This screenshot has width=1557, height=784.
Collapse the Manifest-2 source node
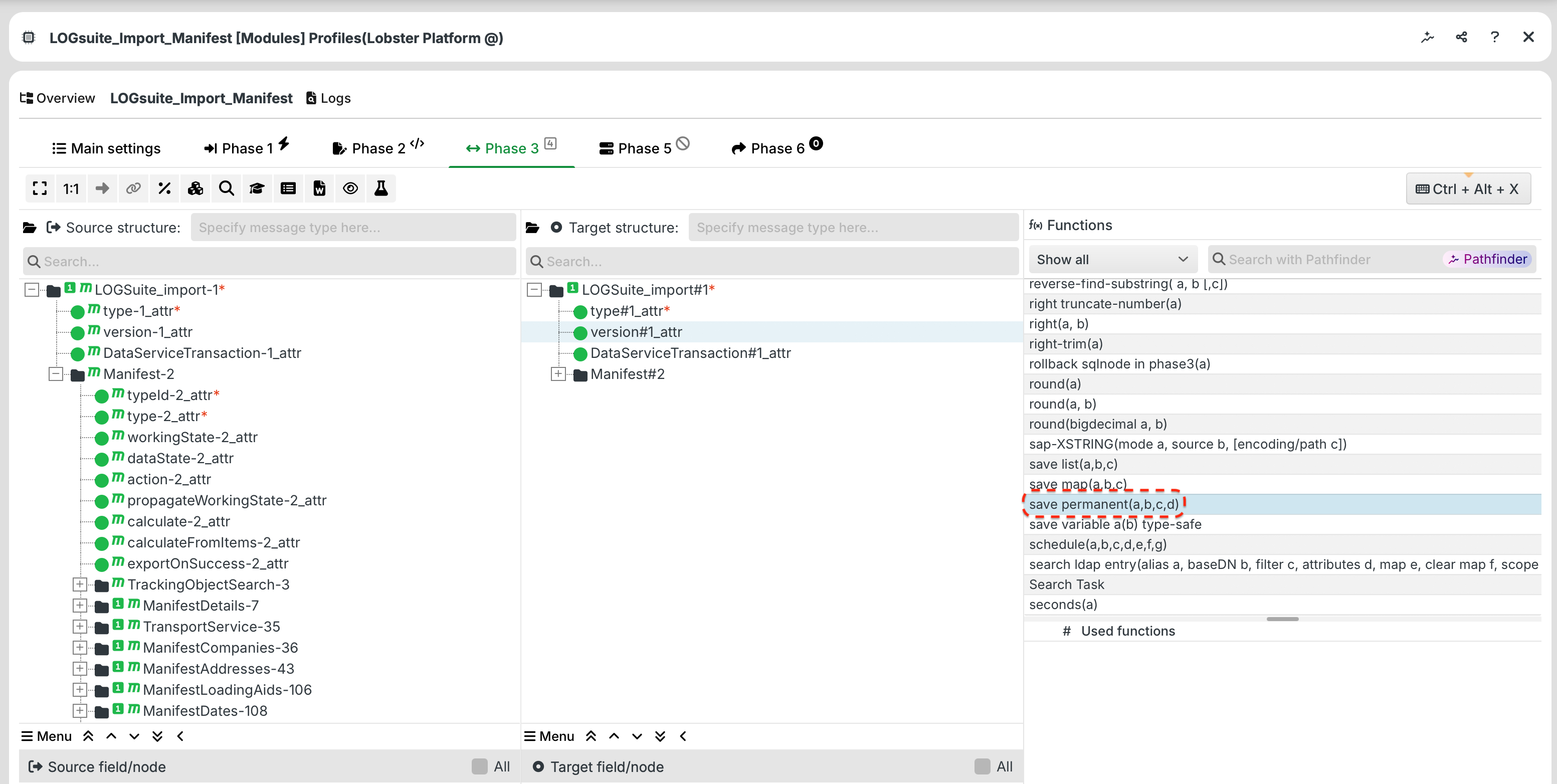pos(56,374)
